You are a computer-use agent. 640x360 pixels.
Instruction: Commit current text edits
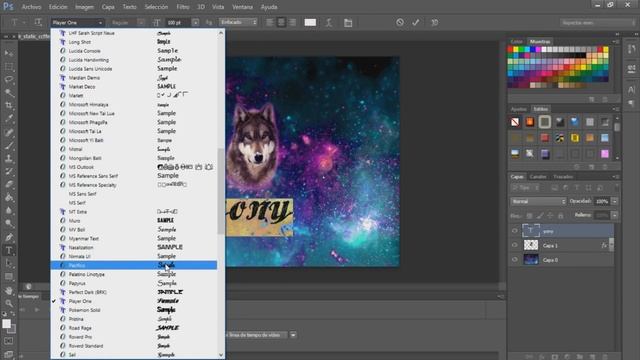click(416, 22)
